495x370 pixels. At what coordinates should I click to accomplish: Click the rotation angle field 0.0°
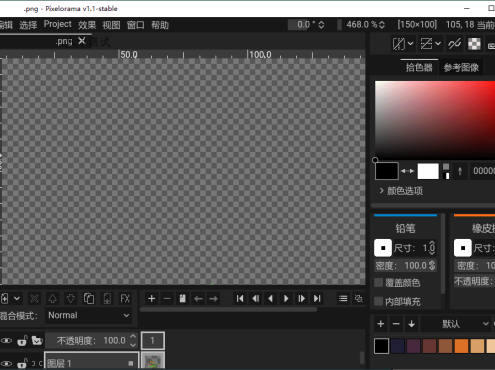pyautogui.click(x=302, y=25)
